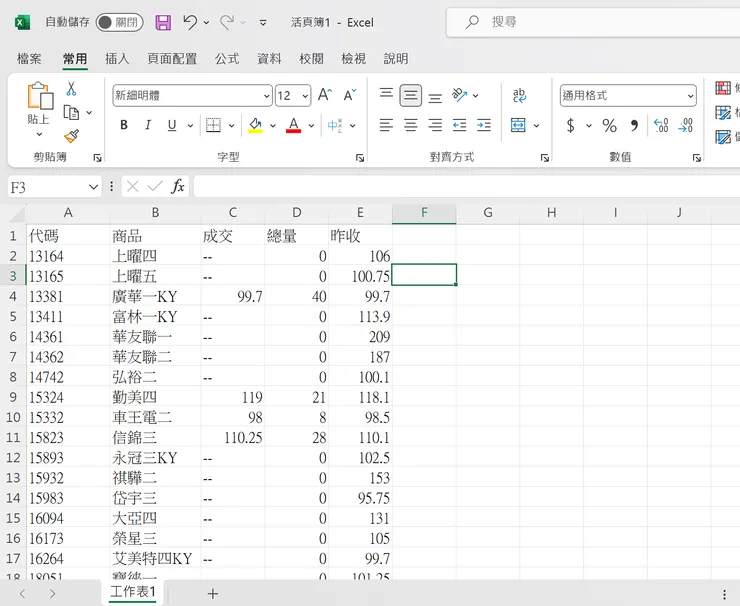This screenshot has width=740, height=606.
Task: Click the wrap text icon
Action: click(x=519, y=96)
